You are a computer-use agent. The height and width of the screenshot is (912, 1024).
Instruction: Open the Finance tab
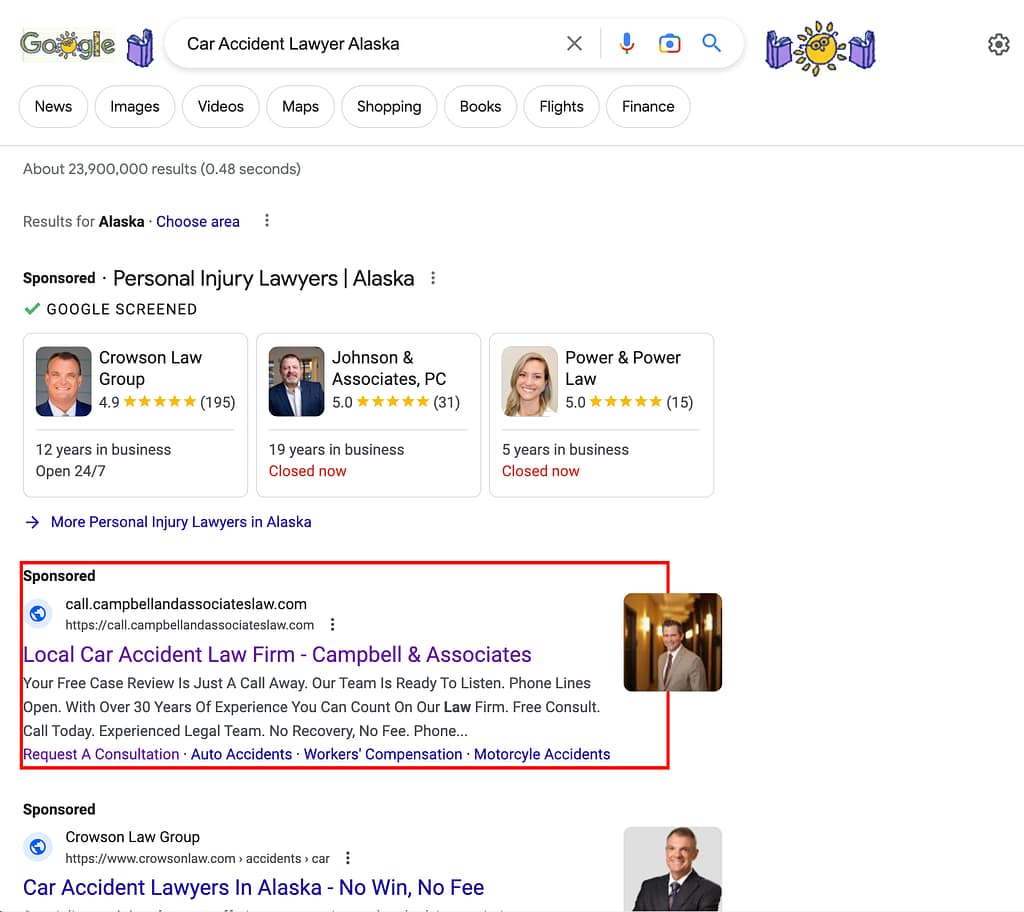click(648, 106)
